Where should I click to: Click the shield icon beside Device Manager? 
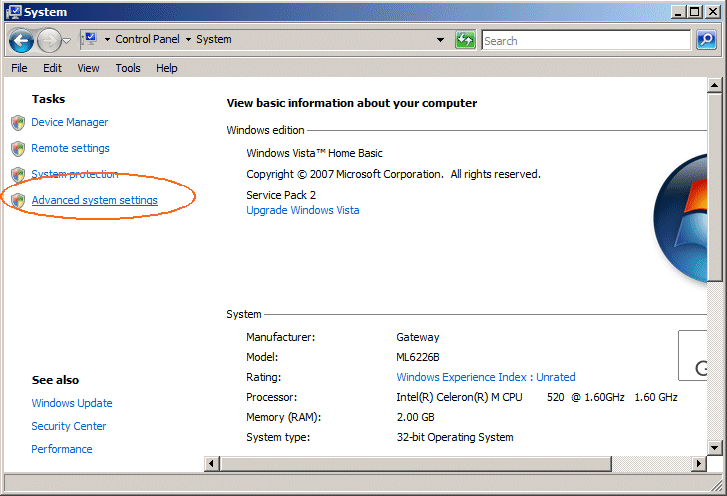(18, 123)
